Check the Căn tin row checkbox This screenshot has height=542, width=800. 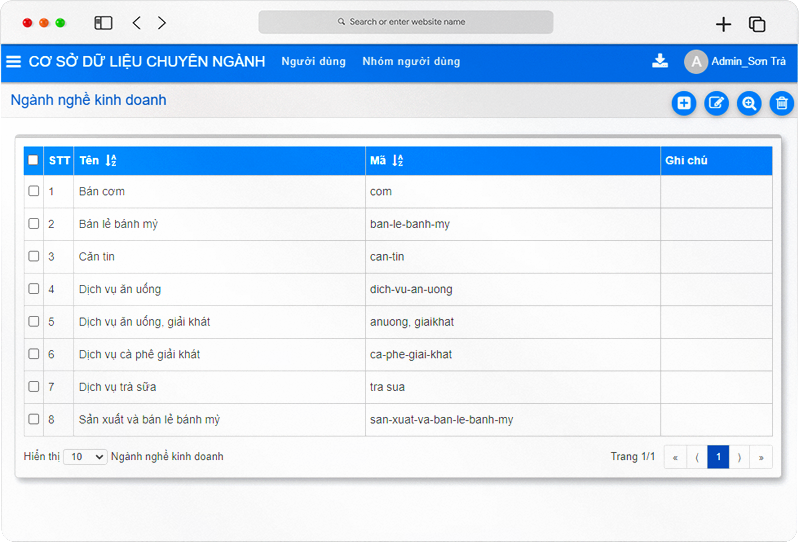click(x=34, y=256)
